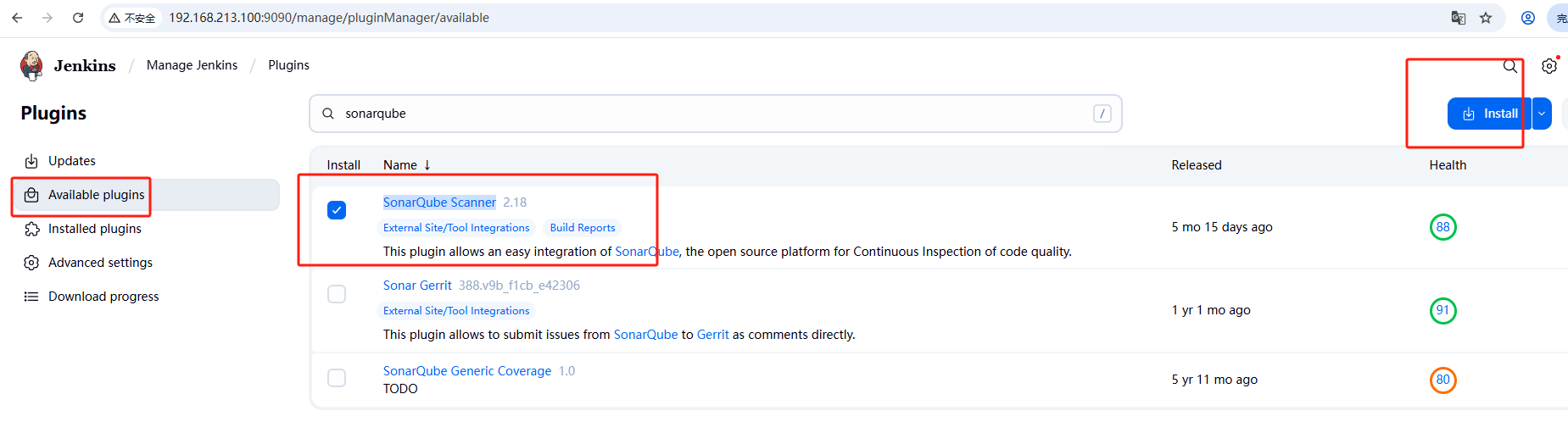Expand the Install button dropdown arrow
Image resolution: width=1568 pixels, height=444 pixels.
point(1542,114)
